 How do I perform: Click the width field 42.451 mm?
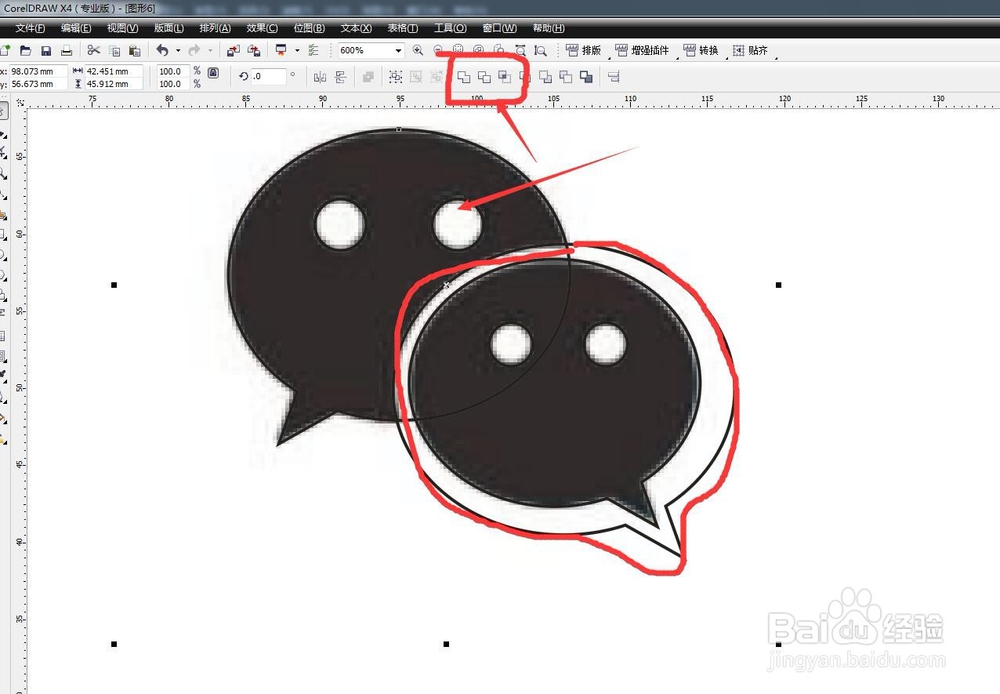pyautogui.click(x=114, y=71)
